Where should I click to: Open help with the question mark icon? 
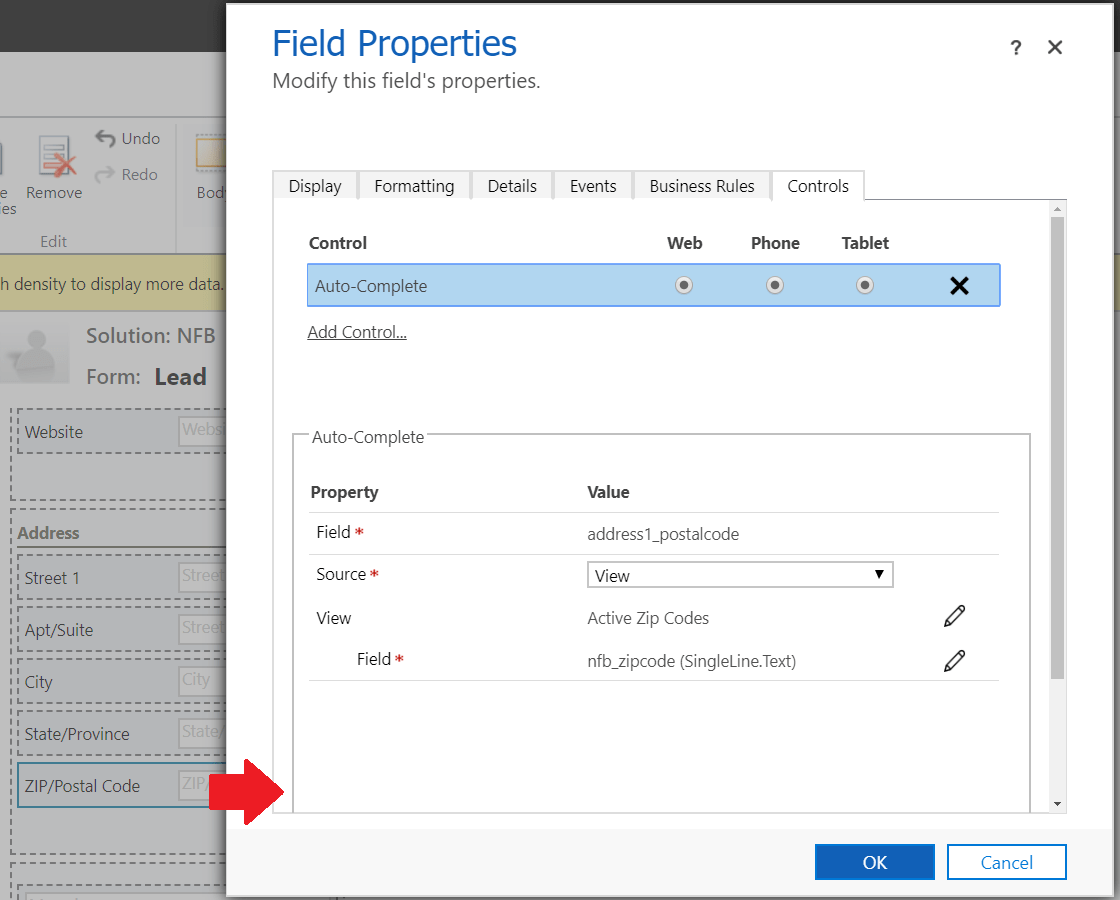[1016, 47]
